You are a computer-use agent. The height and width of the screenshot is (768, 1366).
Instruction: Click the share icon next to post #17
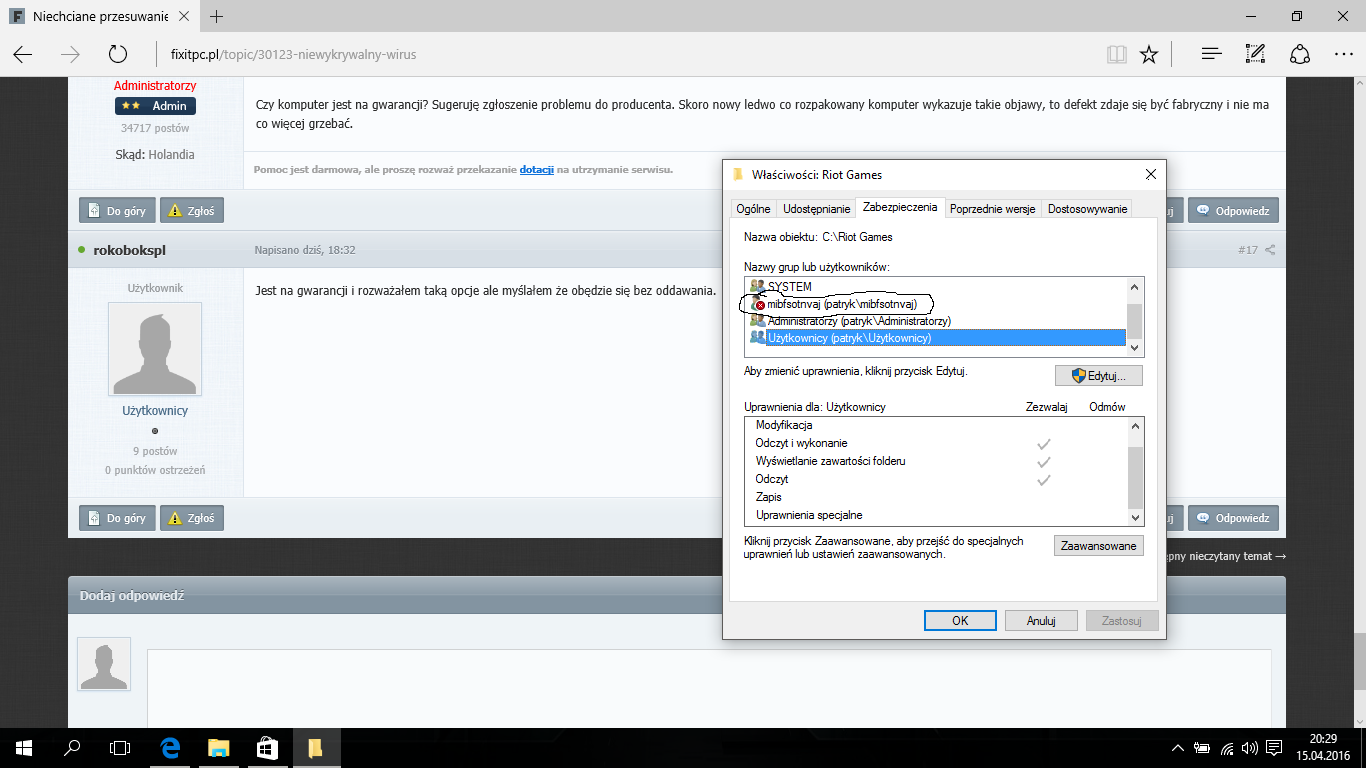(x=1271, y=249)
